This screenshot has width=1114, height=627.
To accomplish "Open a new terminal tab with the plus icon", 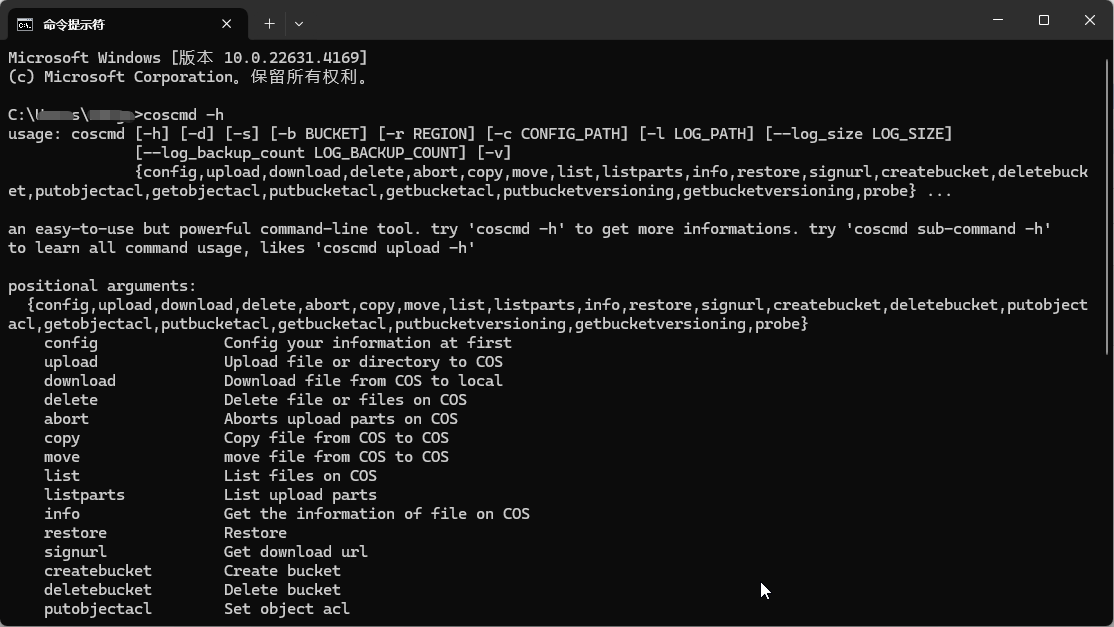I will click(269, 23).
